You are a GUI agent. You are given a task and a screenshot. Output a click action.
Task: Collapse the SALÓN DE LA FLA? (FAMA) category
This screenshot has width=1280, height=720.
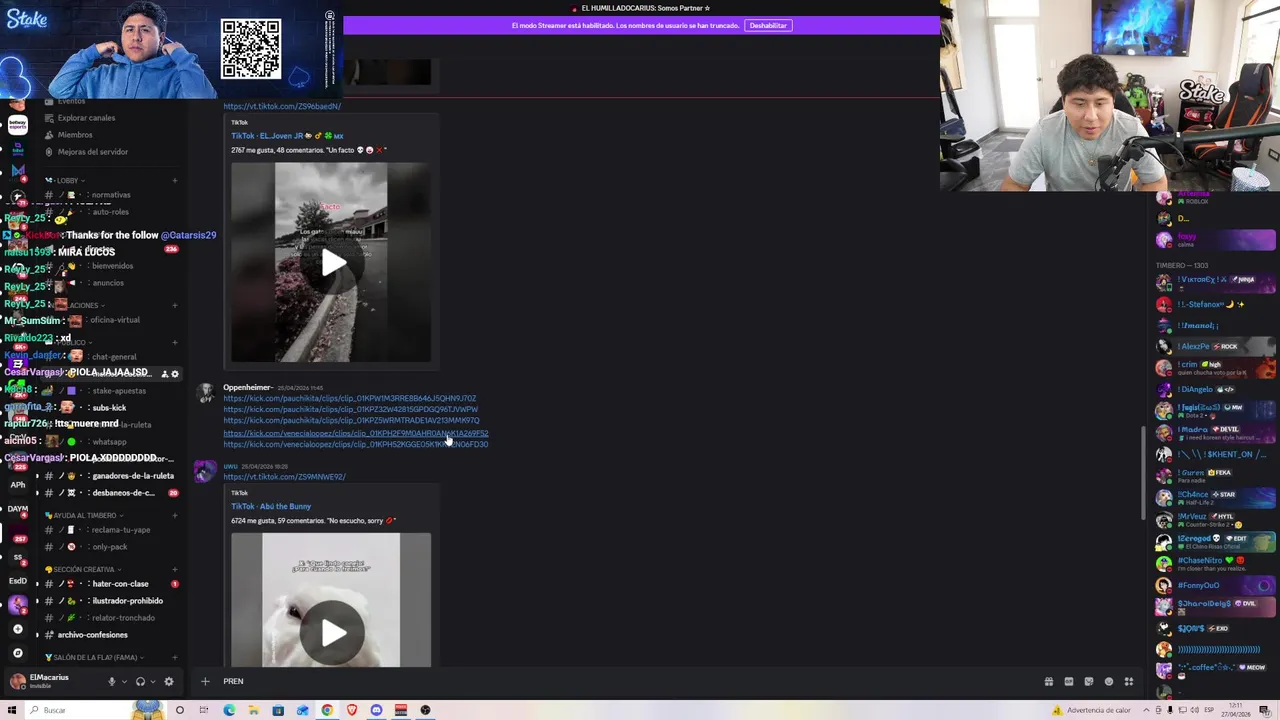click(x=94, y=658)
